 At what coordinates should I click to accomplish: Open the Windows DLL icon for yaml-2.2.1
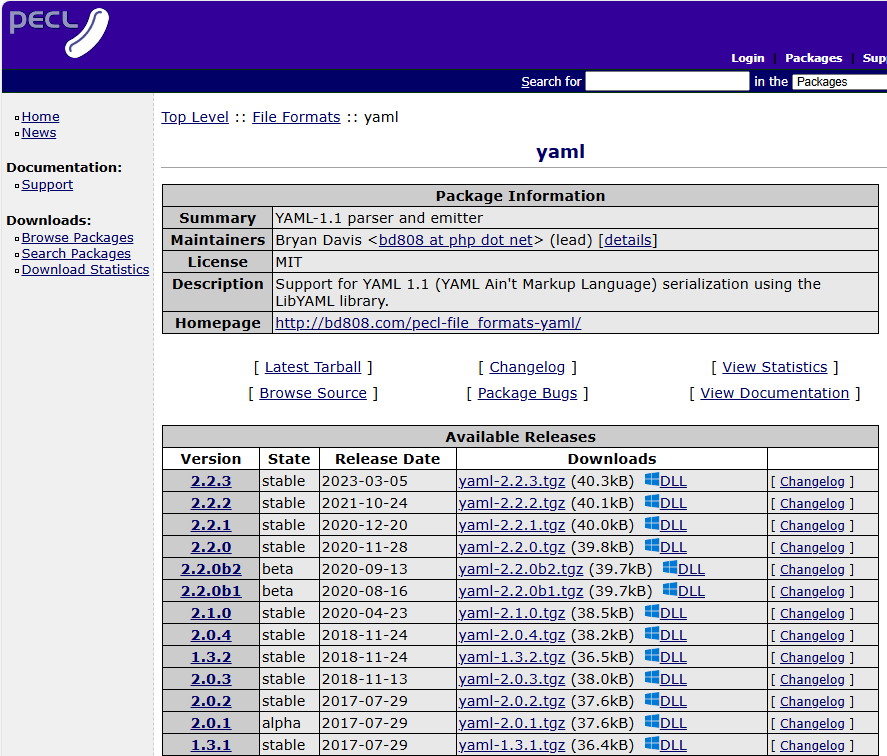[652, 524]
